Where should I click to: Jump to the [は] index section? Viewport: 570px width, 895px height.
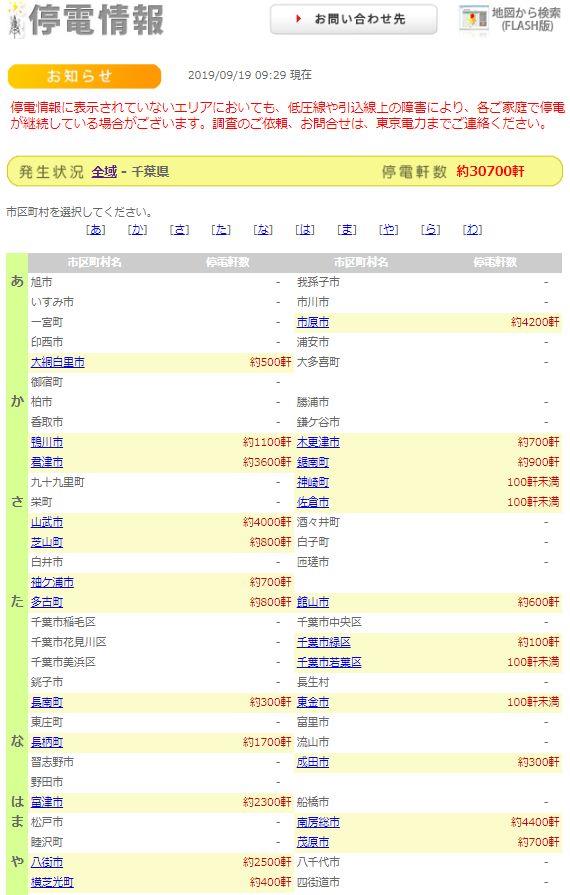pos(305,229)
